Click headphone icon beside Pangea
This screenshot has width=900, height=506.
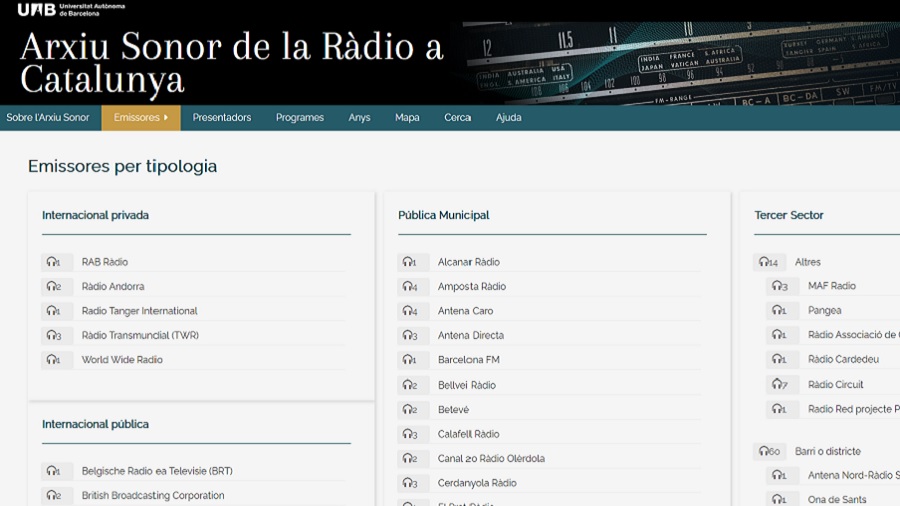tap(782, 310)
